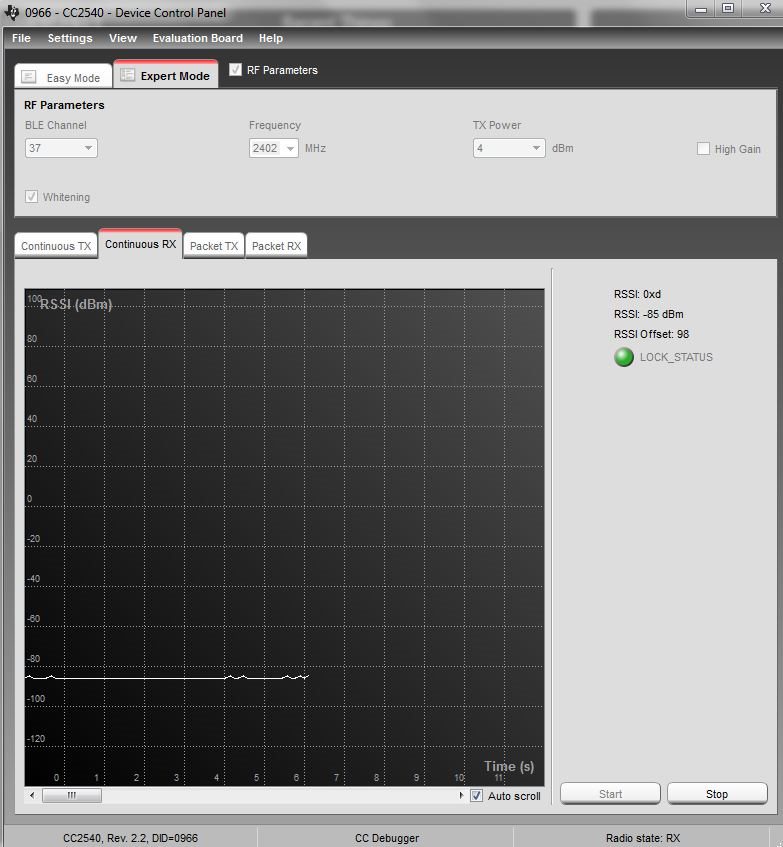This screenshot has height=847, width=783.
Task: Toggle the Whitening checkbox
Action: coord(31,197)
